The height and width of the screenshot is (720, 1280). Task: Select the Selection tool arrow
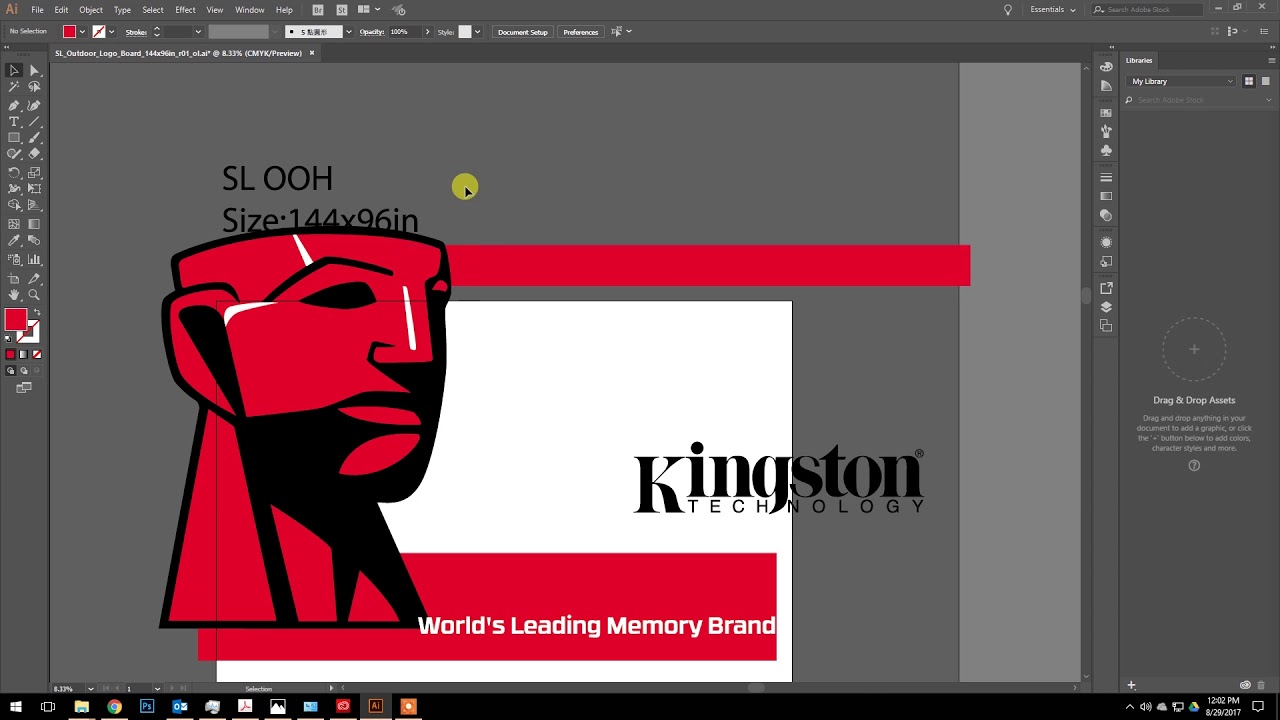[14, 70]
